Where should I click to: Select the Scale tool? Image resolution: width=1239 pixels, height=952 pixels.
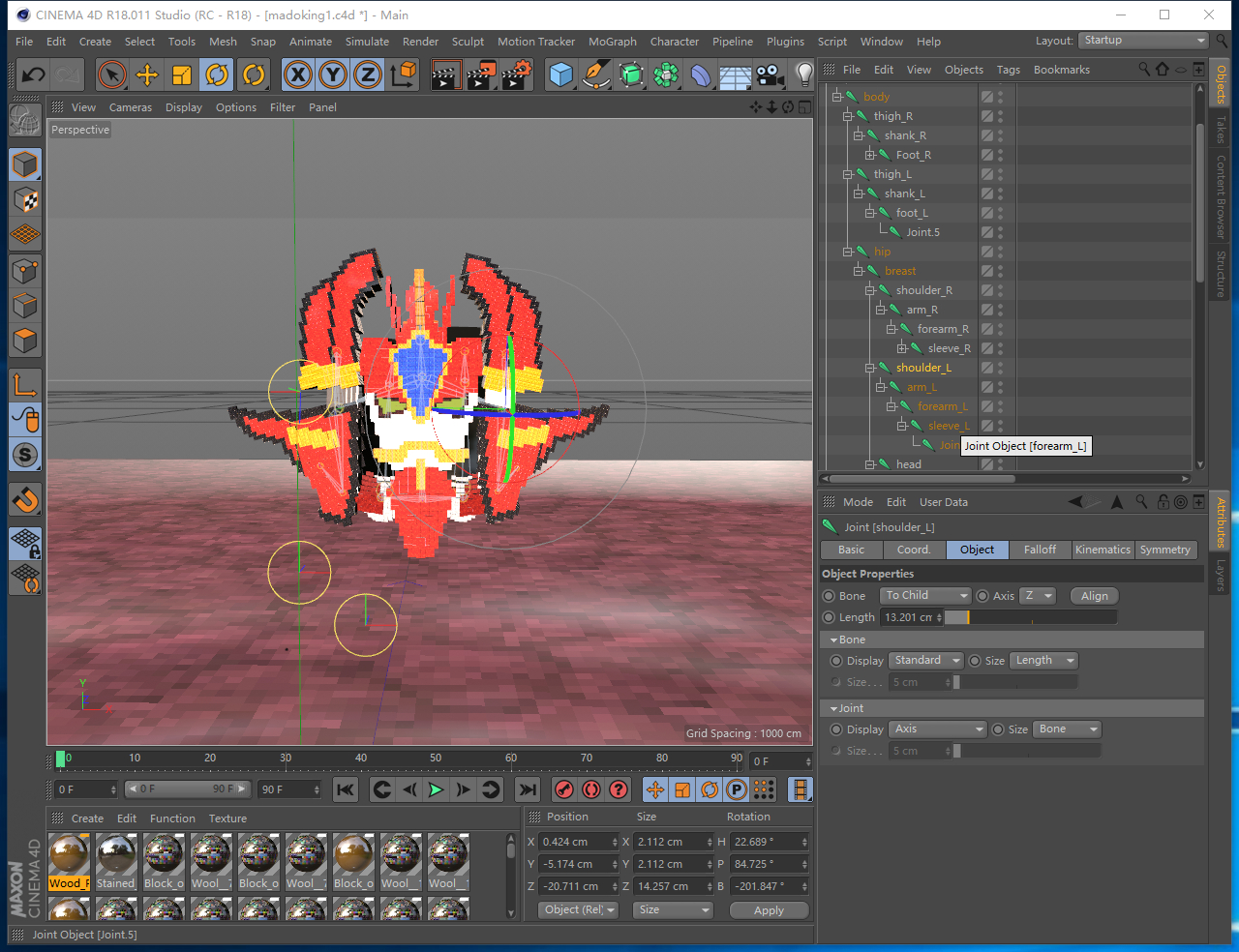tap(182, 74)
